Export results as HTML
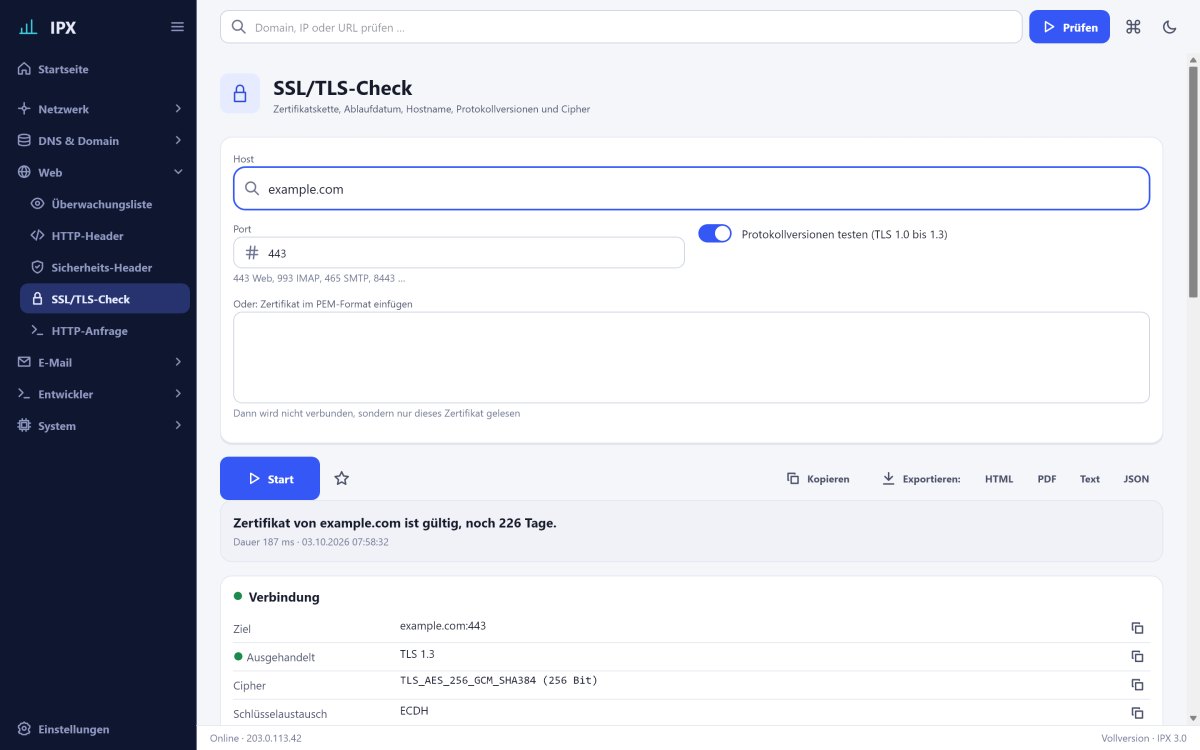The width and height of the screenshot is (1200, 750). 999,479
